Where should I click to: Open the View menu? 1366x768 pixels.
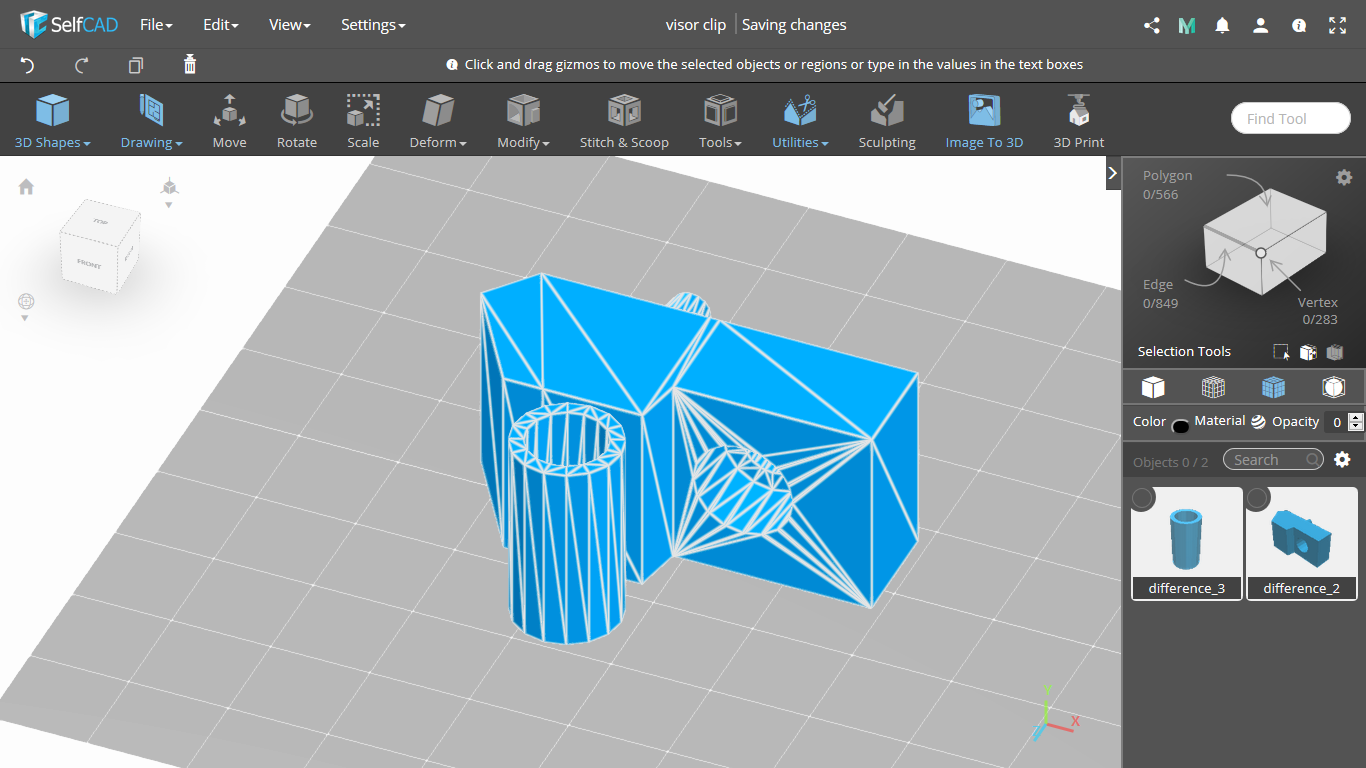[290, 25]
